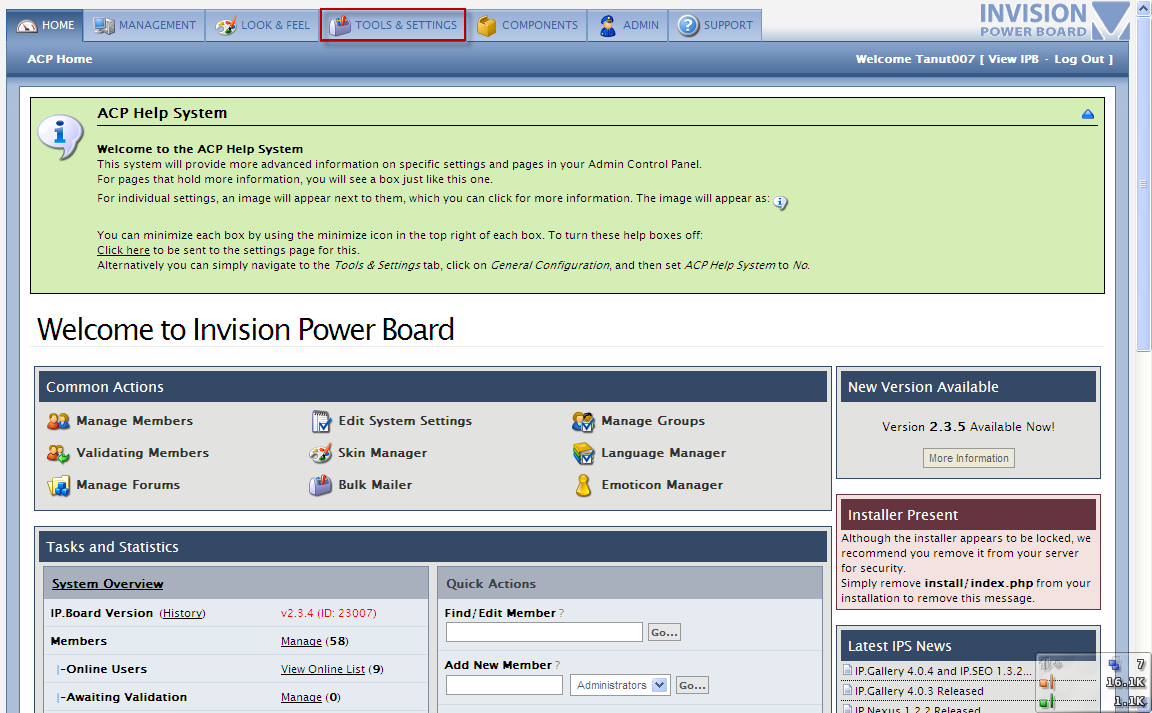Image resolution: width=1152 pixels, height=713 pixels.
Task: Focus the Find/Edit Member input field
Action: coord(544,632)
